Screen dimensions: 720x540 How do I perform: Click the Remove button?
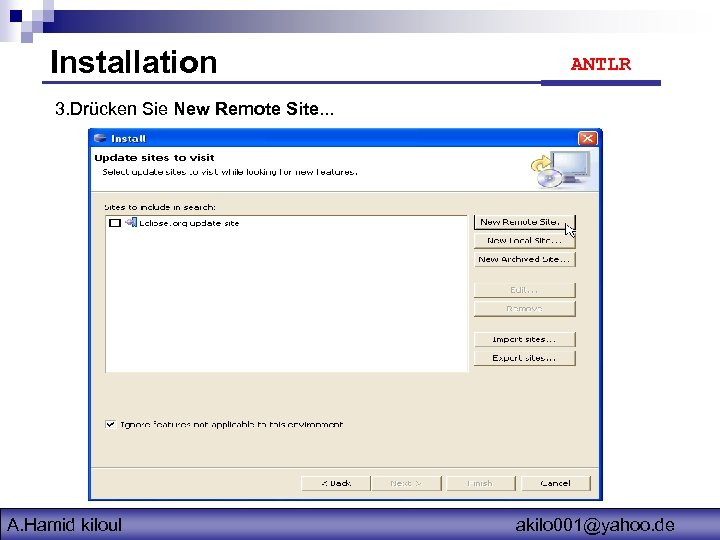click(524, 309)
